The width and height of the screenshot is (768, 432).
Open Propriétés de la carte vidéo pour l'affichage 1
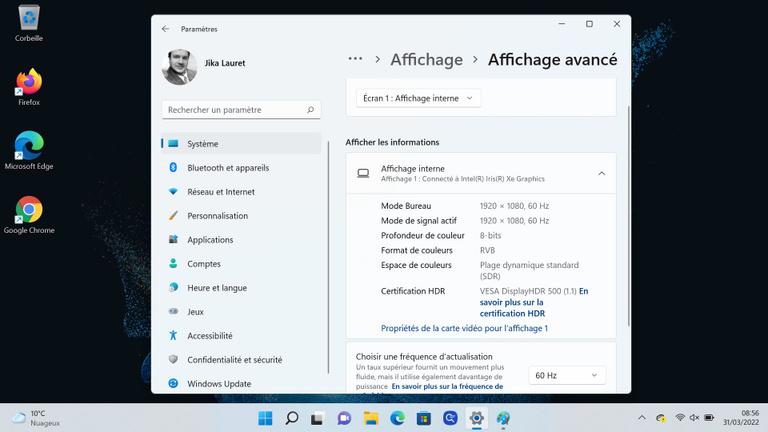click(x=464, y=328)
